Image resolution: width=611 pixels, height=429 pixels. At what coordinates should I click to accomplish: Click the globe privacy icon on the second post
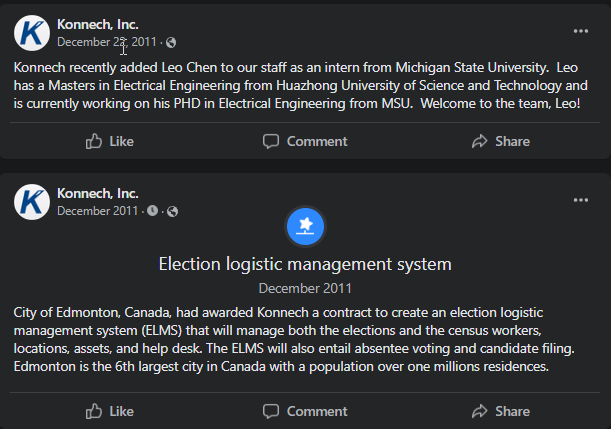(x=172, y=211)
